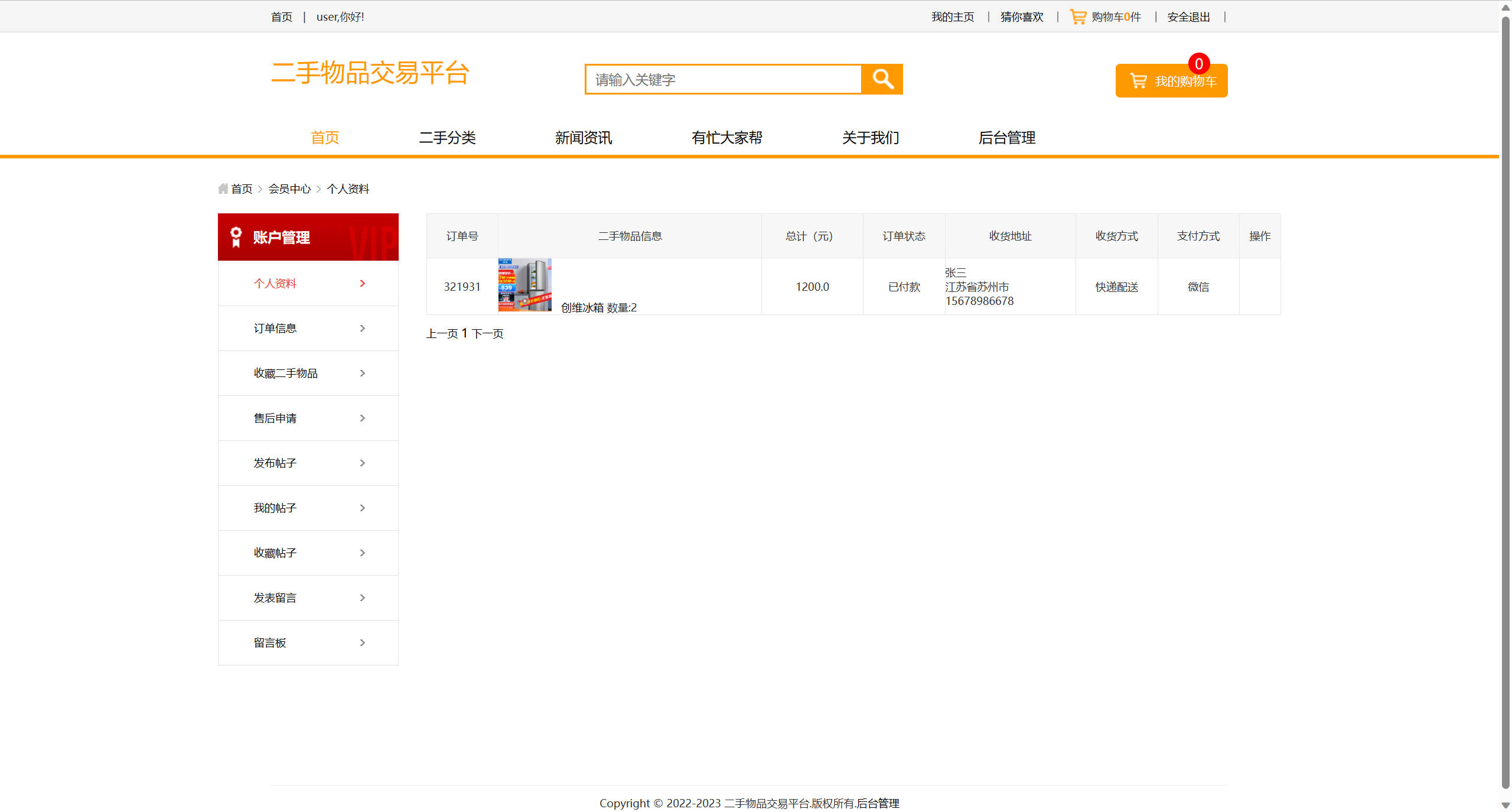Open the 新闻资讯 navigation tab

(584, 138)
